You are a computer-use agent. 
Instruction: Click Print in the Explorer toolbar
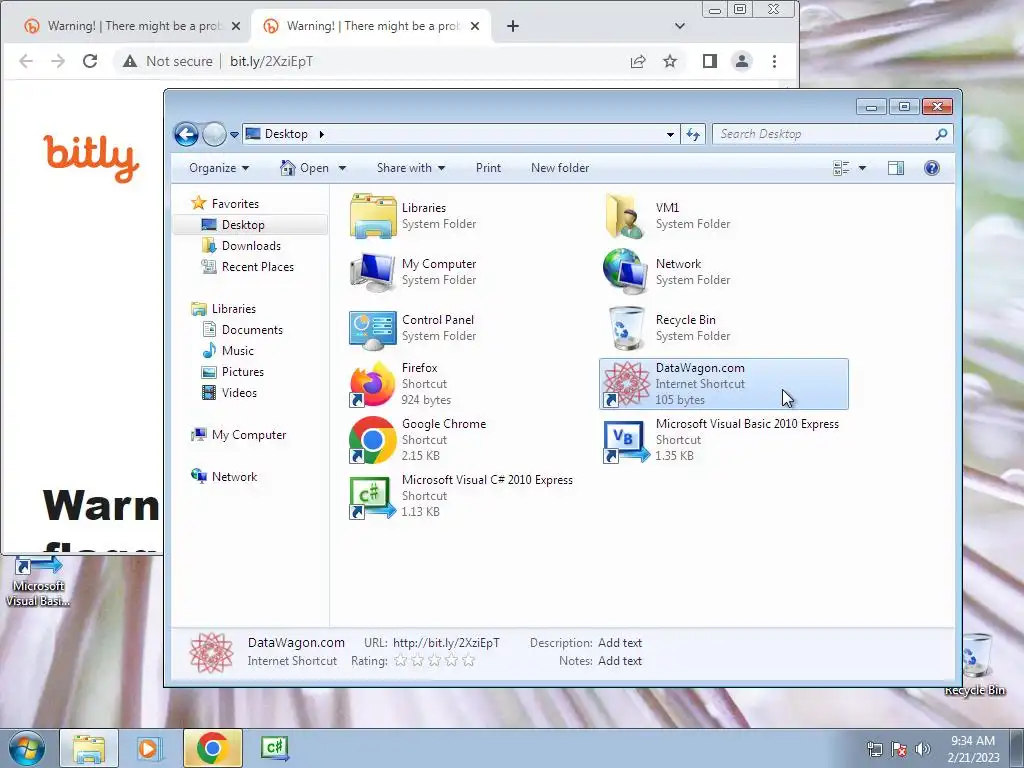[488, 168]
